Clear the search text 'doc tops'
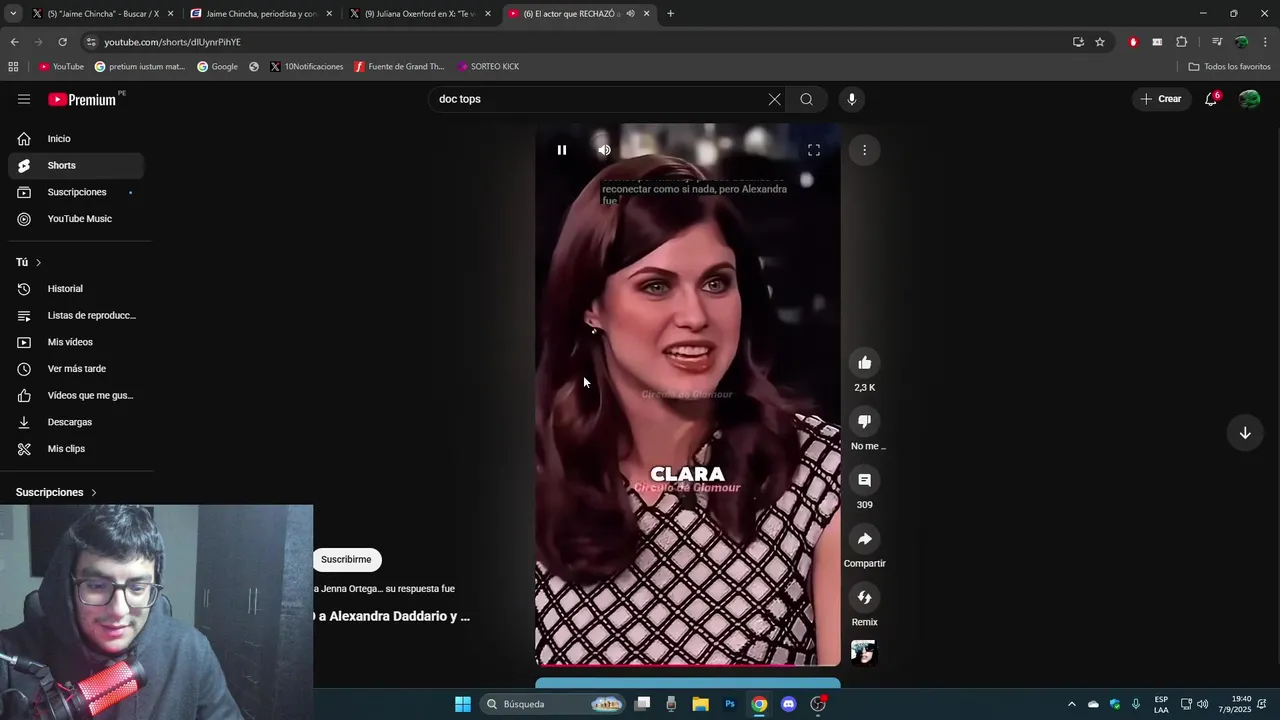The width and height of the screenshot is (1280, 720). pos(774,99)
